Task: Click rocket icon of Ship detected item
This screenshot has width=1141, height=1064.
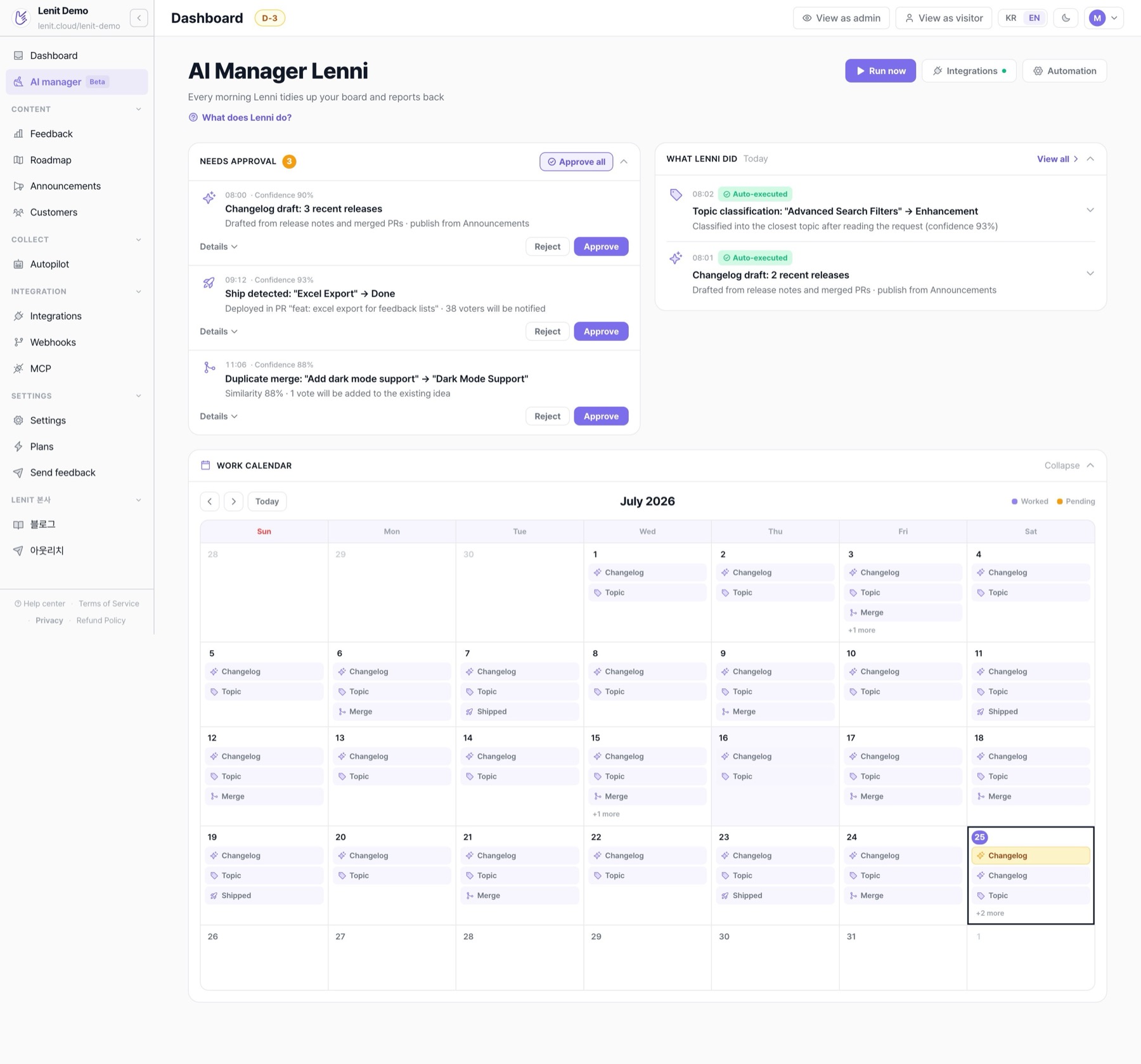Action: click(x=209, y=283)
